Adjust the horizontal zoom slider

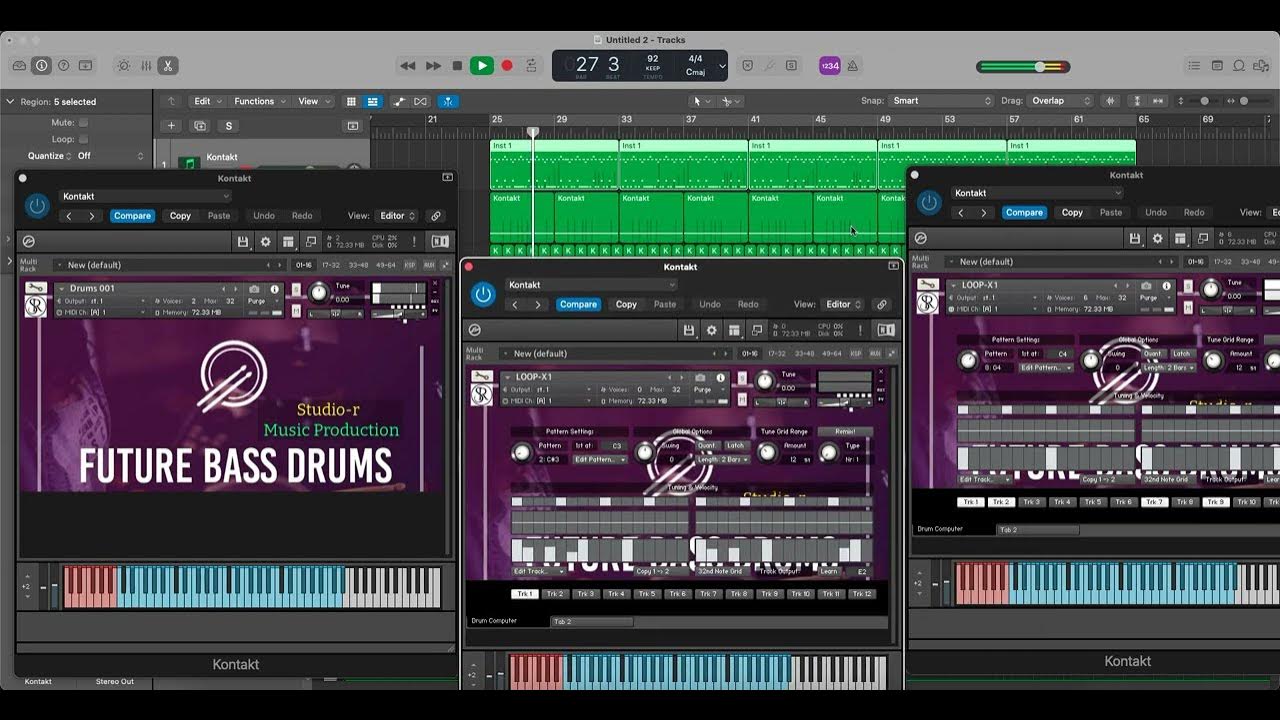(x=1253, y=101)
